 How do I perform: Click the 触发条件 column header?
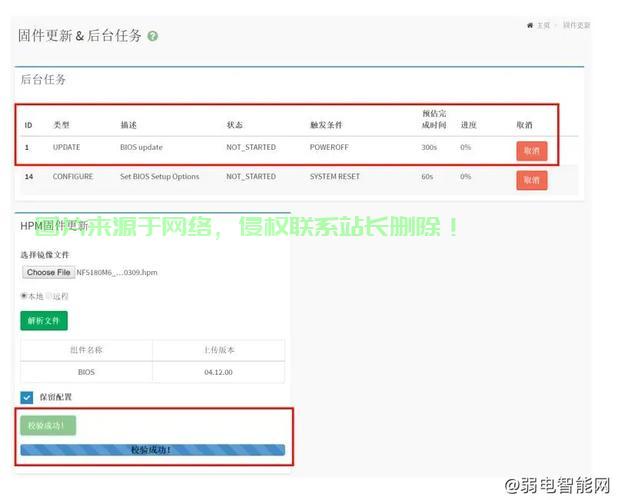[326, 125]
